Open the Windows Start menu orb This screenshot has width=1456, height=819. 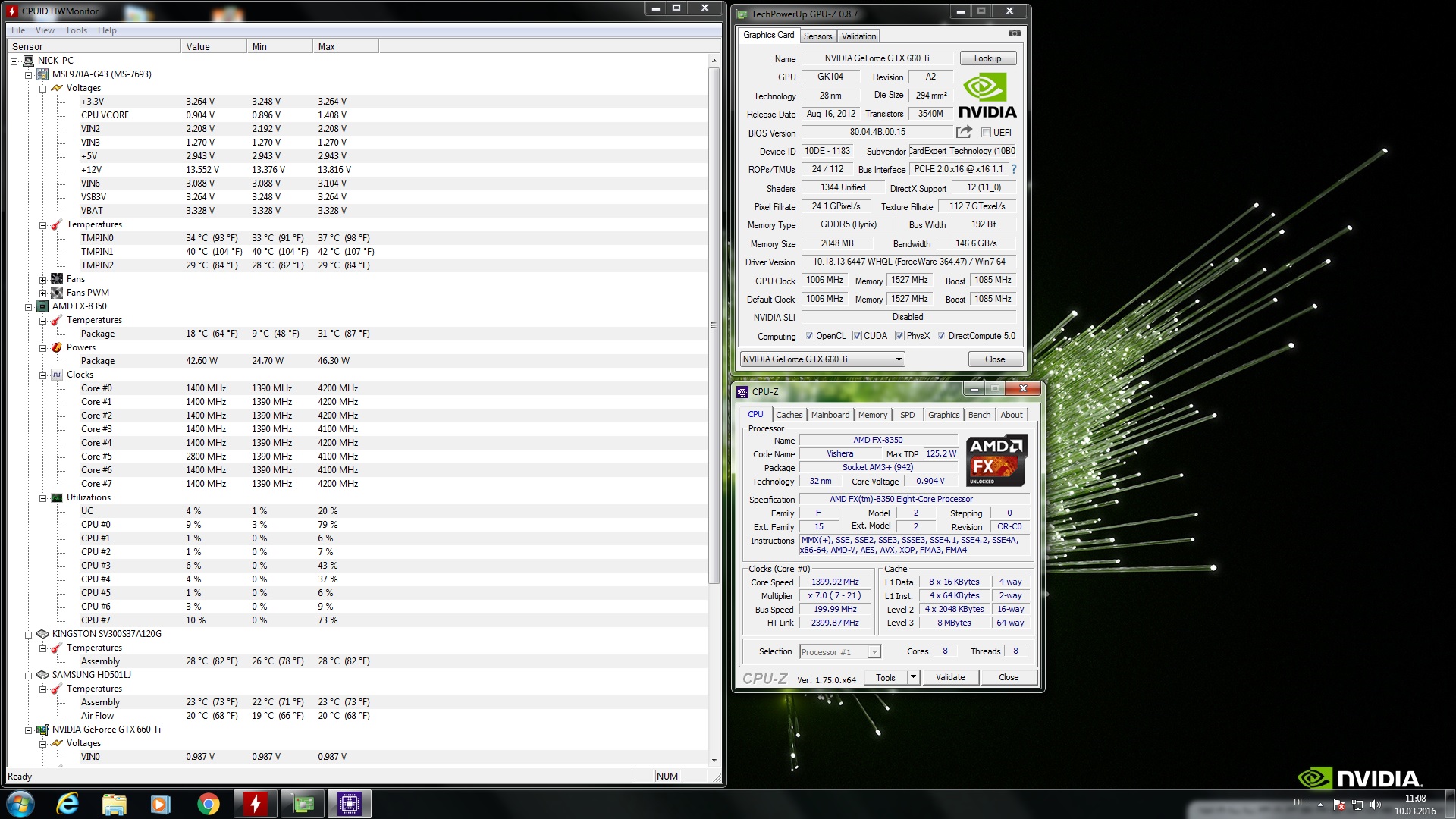coord(20,804)
